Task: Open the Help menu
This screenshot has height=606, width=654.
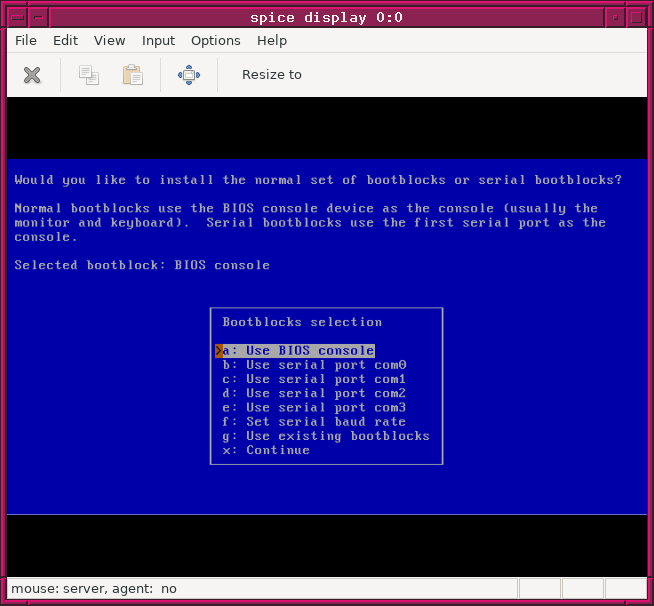Action: pos(271,41)
